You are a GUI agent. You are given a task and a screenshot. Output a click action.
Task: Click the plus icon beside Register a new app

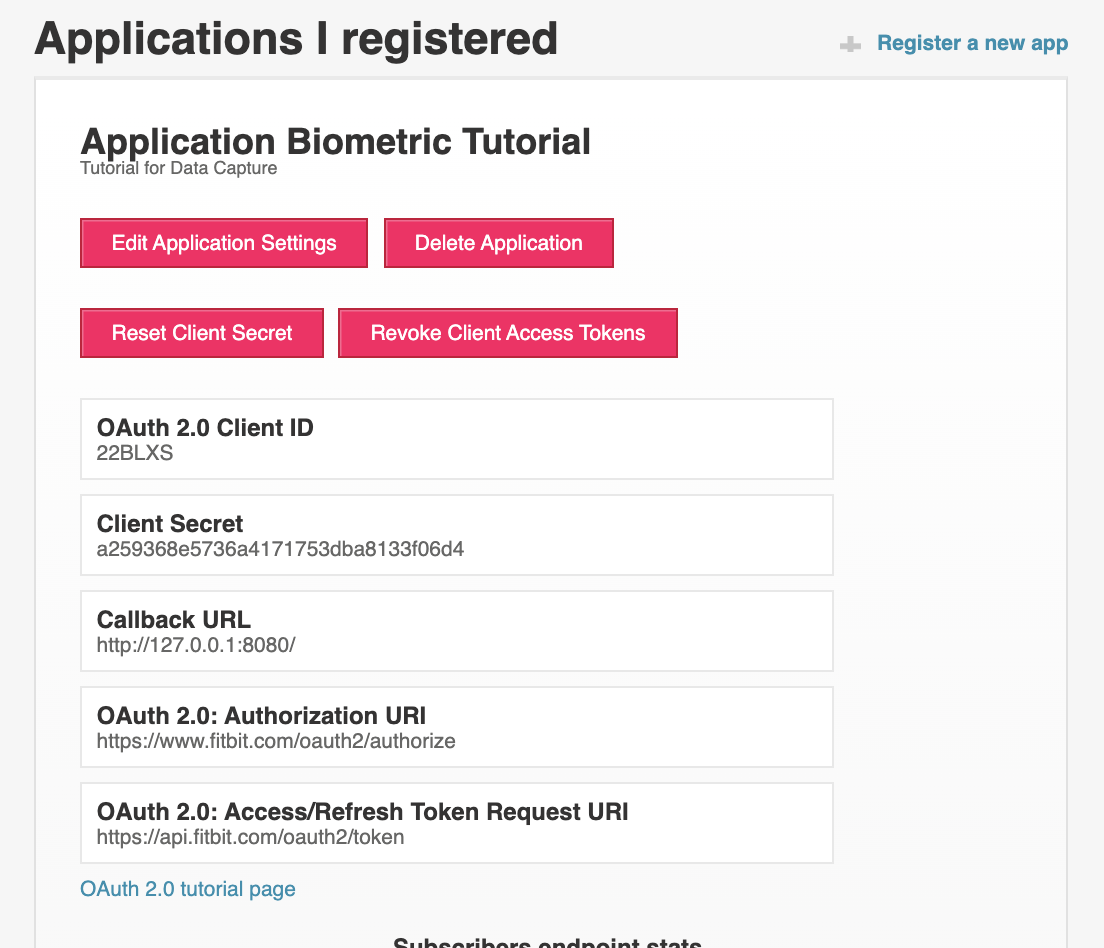click(850, 44)
